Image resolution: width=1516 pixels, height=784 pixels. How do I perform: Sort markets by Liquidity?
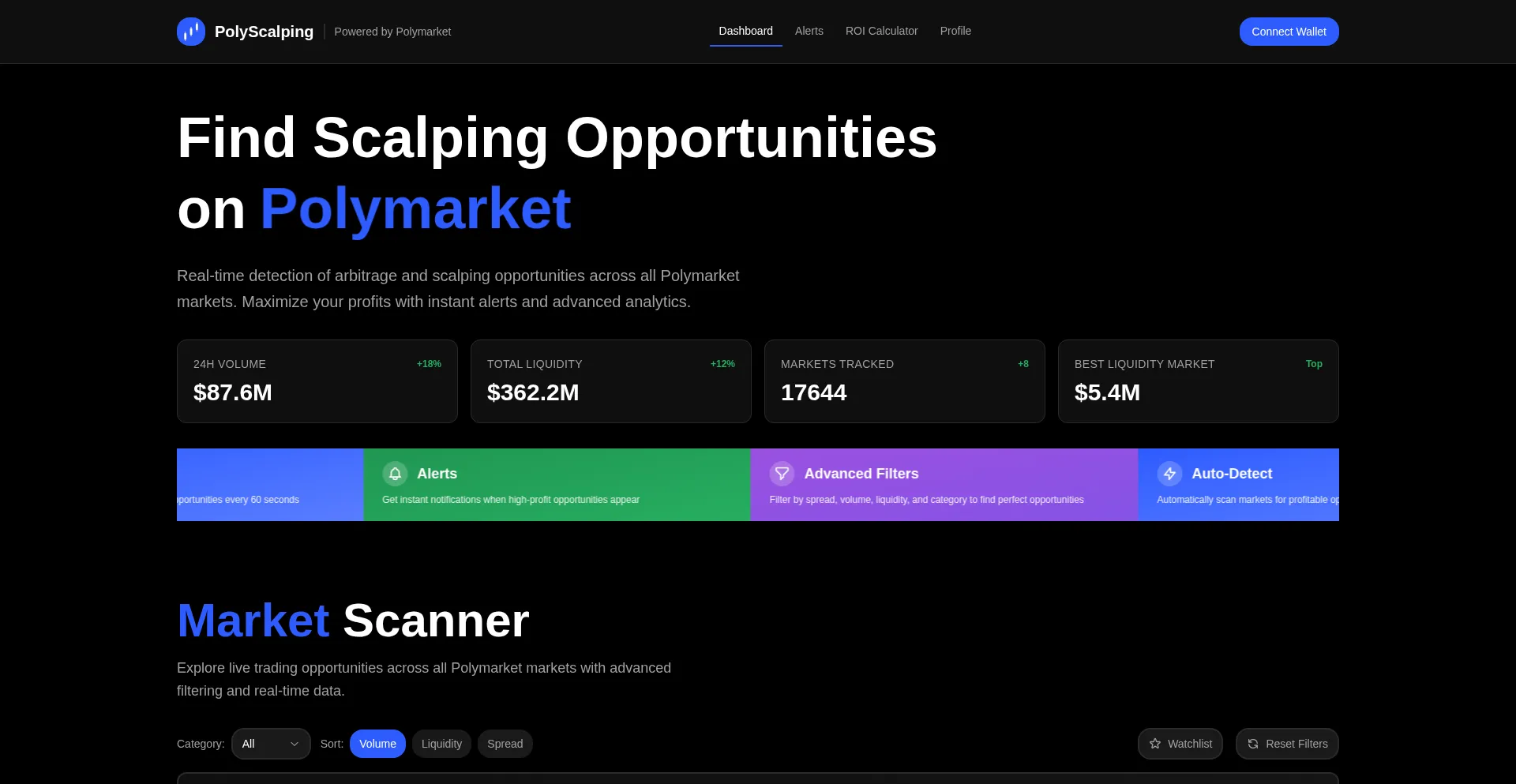click(441, 744)
